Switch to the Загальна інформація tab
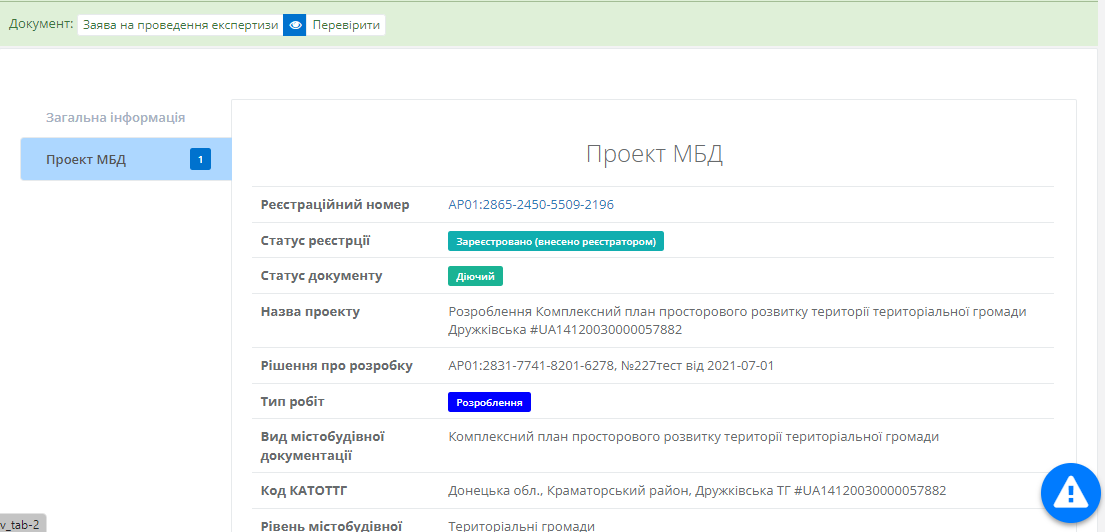1105x532 pixels. click(x=115, y=117)
